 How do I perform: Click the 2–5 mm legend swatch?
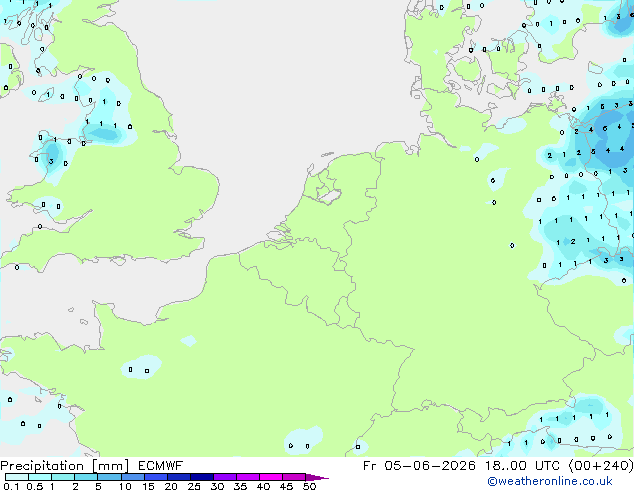(x=86, y=477)
